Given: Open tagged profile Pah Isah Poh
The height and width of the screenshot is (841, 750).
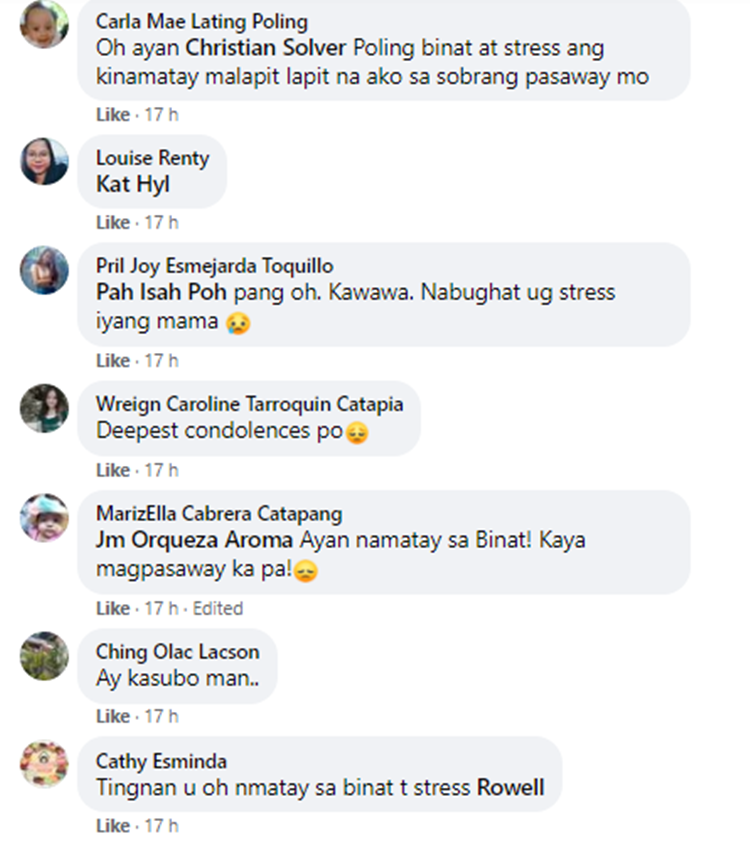Looking at the screenshot, I should pos(161,292).
